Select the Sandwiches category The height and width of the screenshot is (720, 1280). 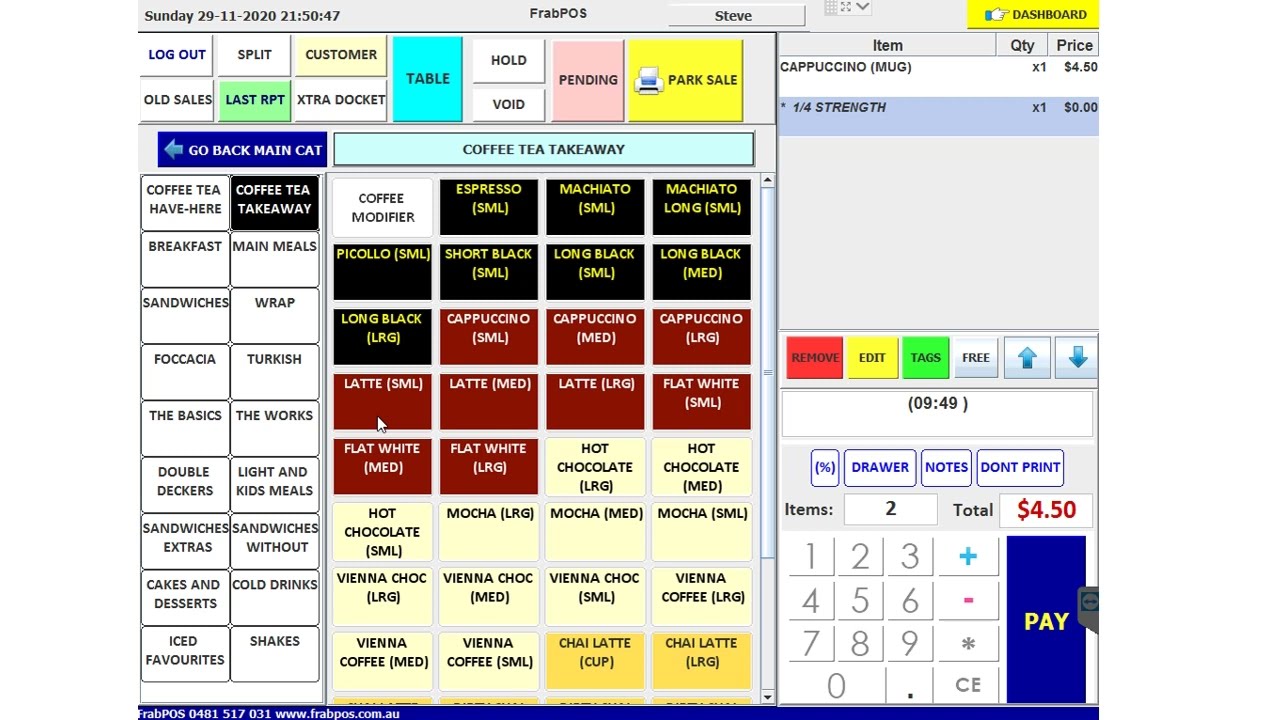185,315
